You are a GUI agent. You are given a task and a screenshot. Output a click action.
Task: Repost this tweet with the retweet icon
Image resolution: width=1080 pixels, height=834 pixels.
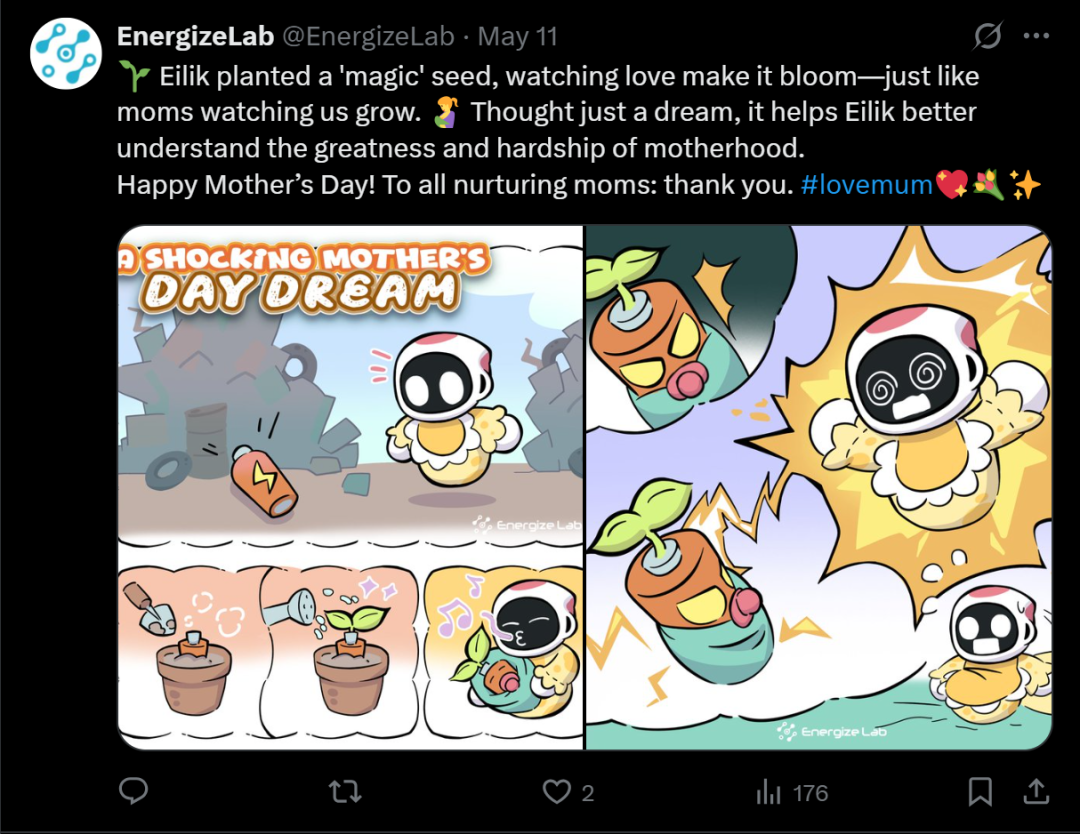pyautogui.click(x=345, y=791)
